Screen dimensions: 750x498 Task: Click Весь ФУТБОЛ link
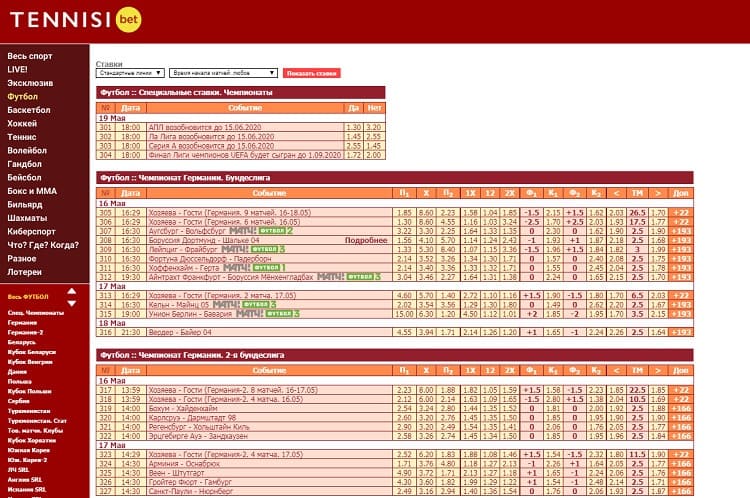tap(28, 297)
